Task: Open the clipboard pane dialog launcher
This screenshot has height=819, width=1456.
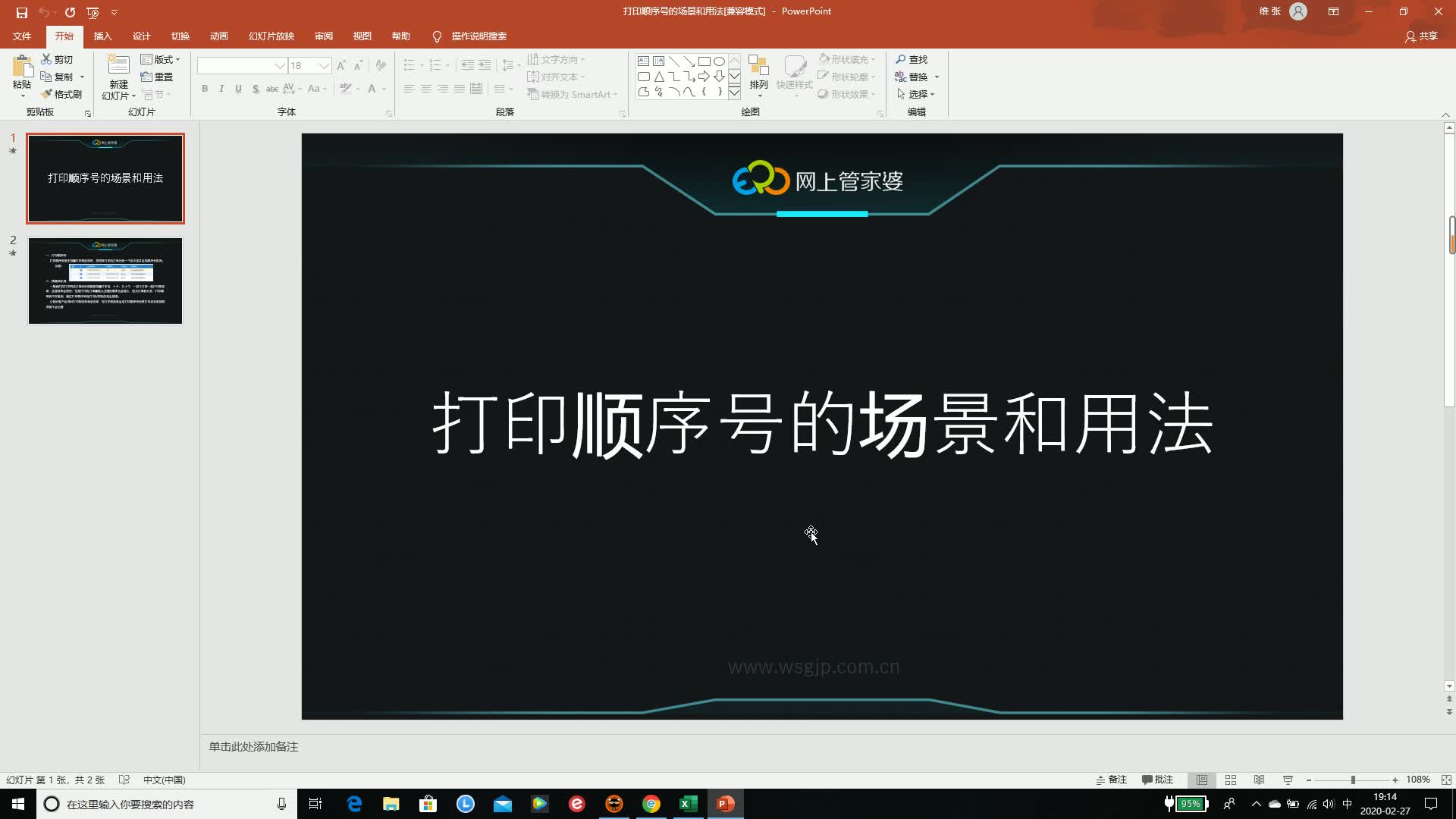Action: point(88,113)
